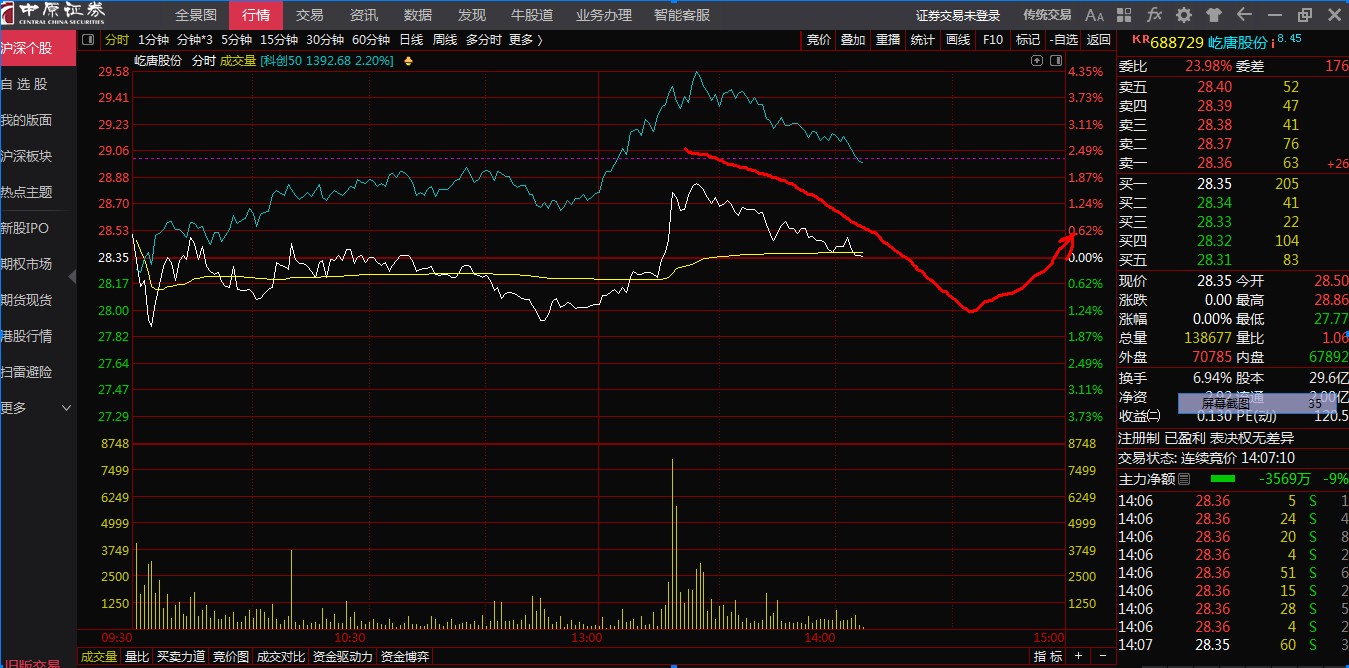Select the 分钟*3 timeframe

click(194, 40)
